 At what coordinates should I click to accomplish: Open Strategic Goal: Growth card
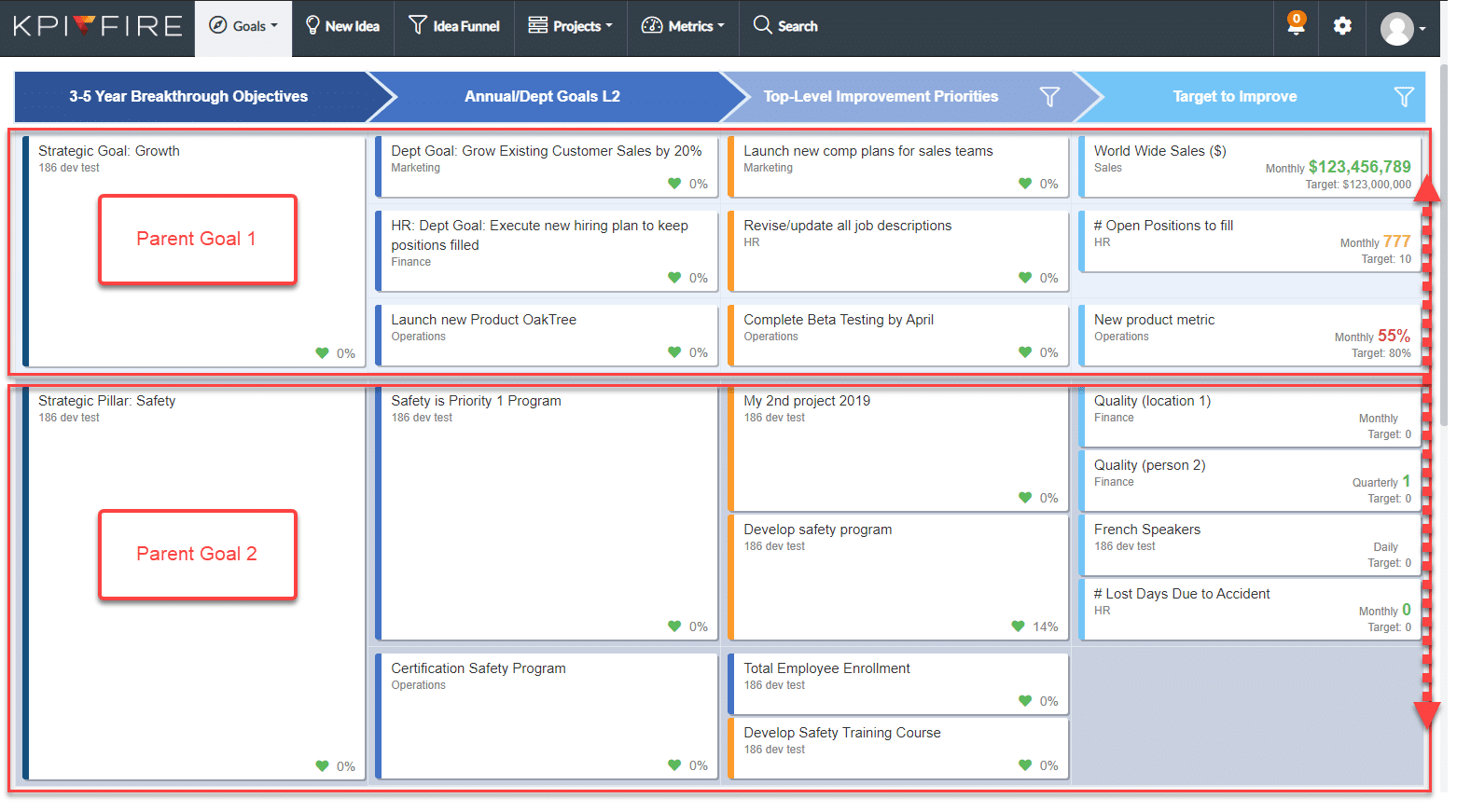click(x=194, y=252)
